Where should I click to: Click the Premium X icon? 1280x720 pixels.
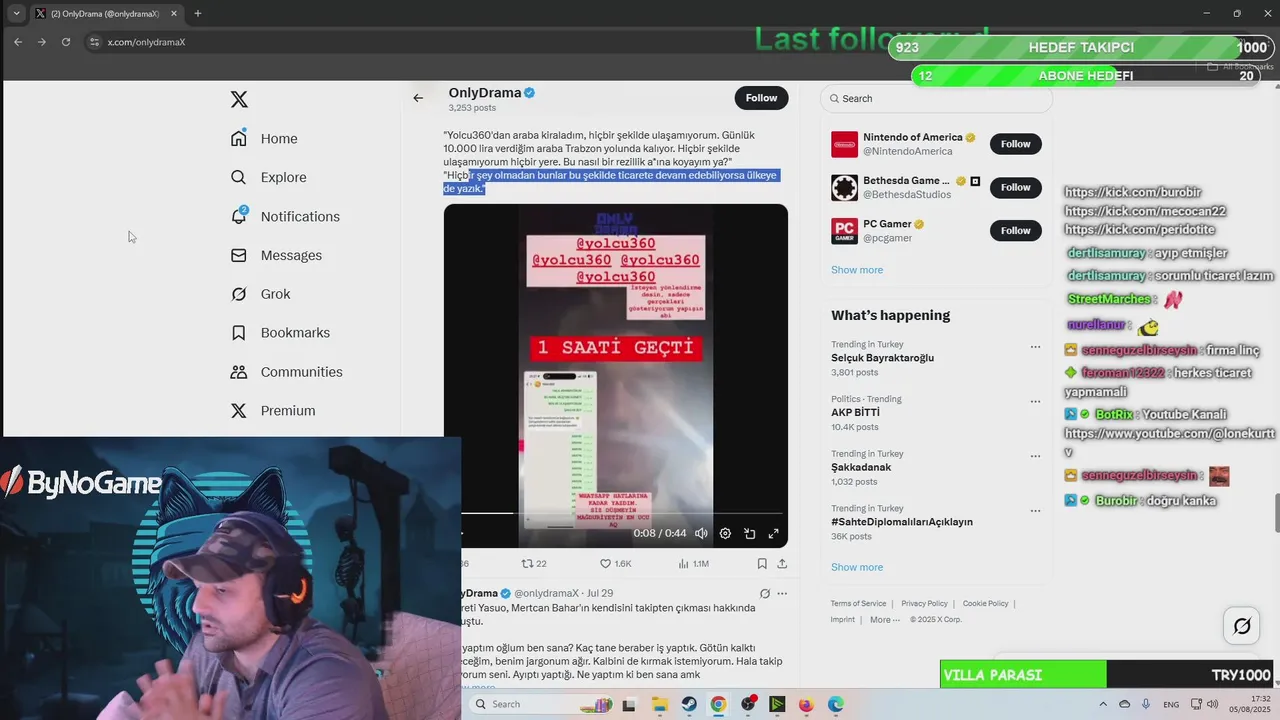click(x=238, y=411)
